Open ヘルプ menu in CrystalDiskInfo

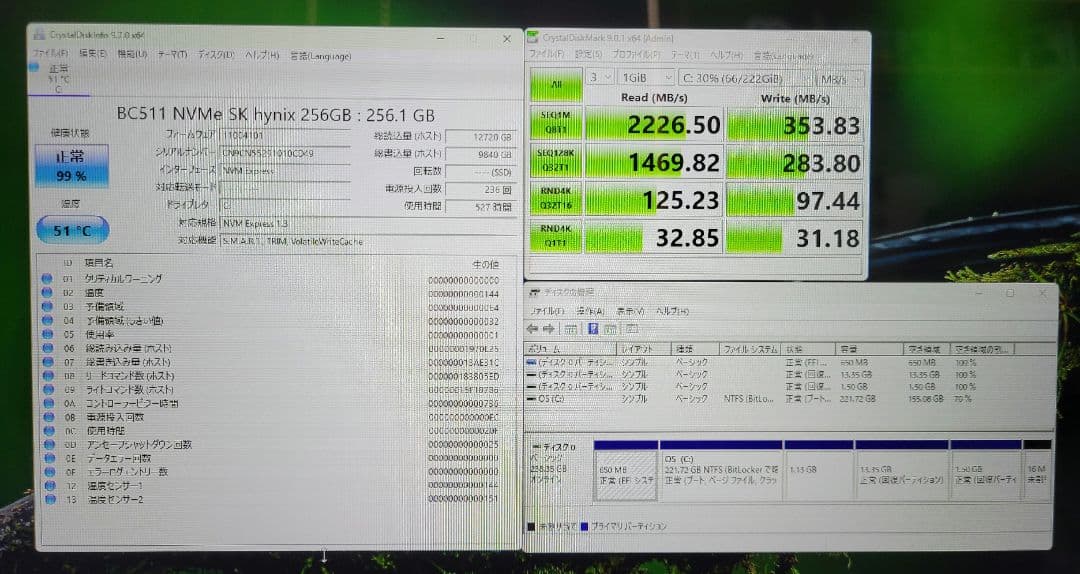[x=262, y=56]
